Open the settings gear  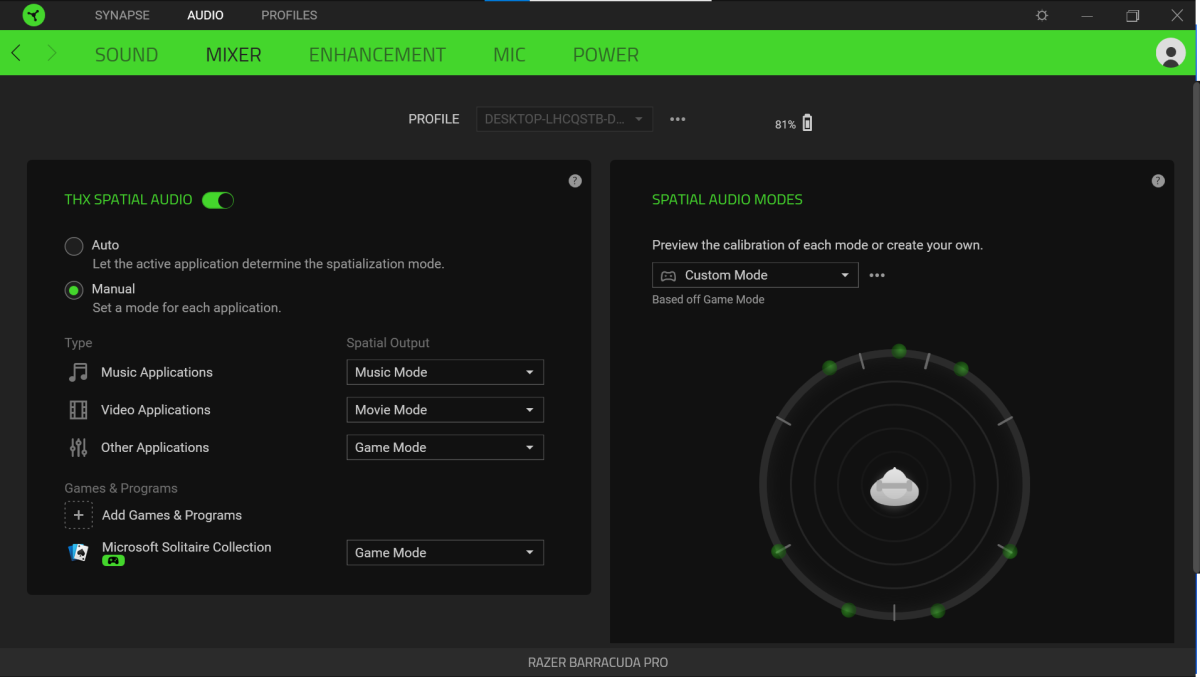(x=1042, y=15)
